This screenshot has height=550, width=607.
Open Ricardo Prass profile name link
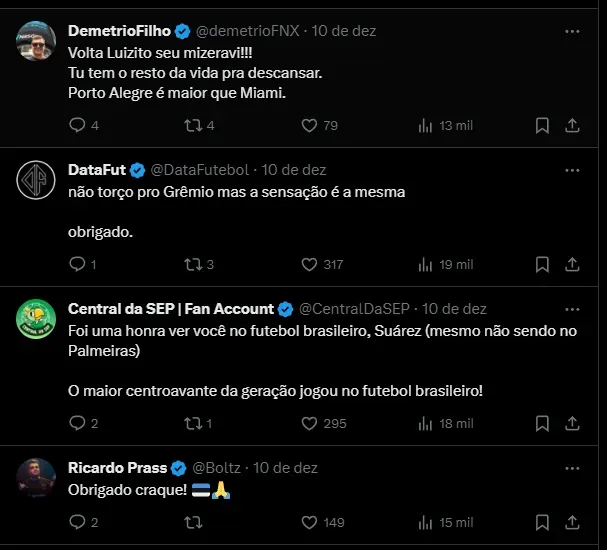point(117,467)
